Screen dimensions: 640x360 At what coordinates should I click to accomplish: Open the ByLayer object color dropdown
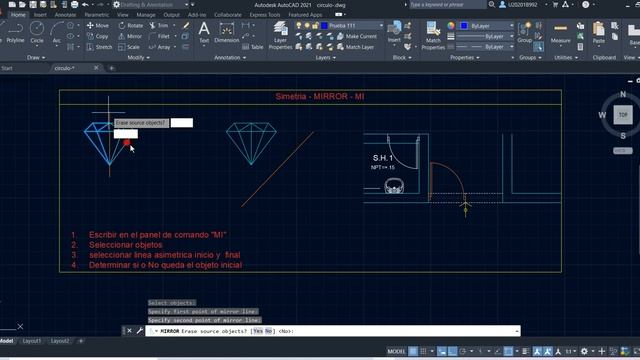pos(511,25)
